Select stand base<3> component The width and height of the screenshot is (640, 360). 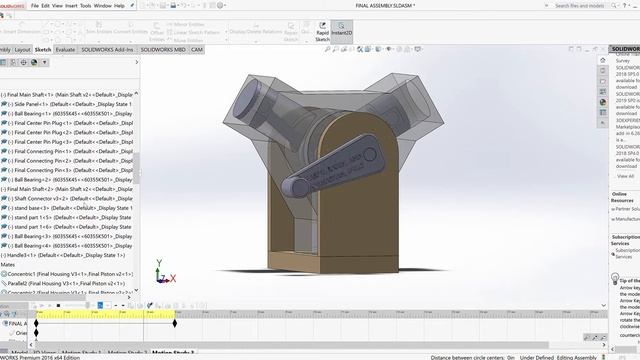click(x=66, y=208)
